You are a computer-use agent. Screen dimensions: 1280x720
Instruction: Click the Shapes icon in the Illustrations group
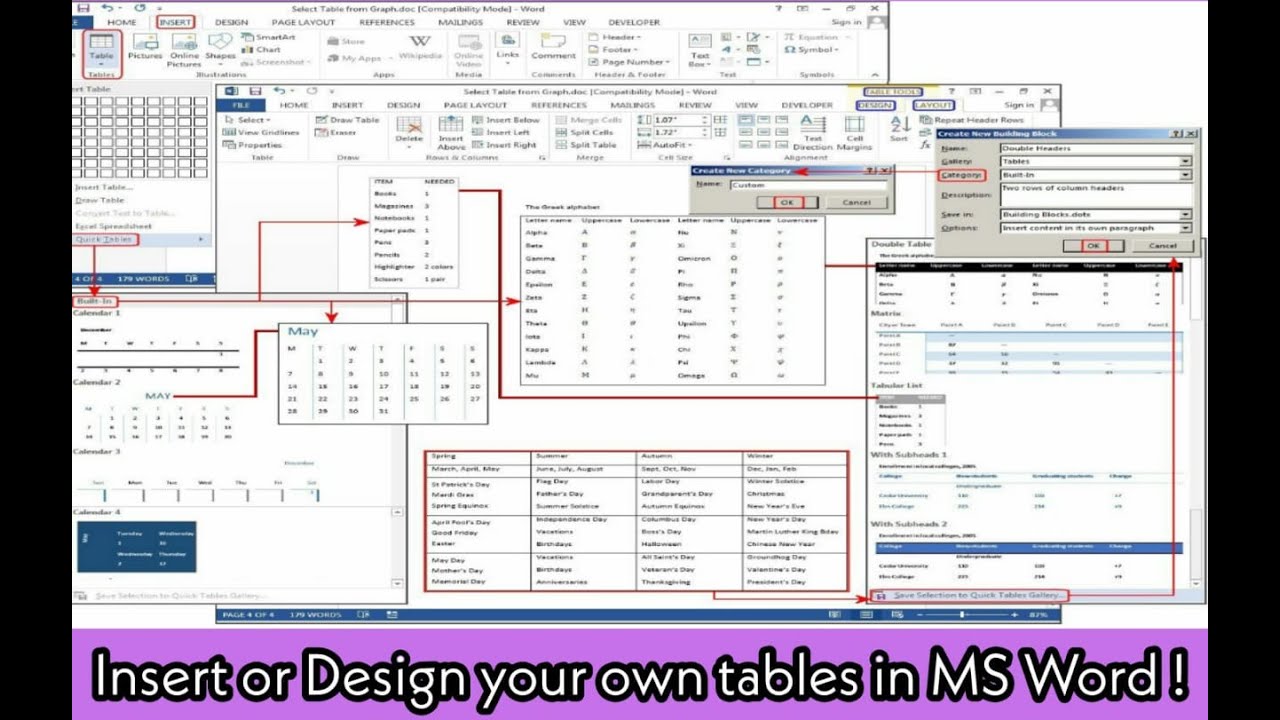coord(220,49)
